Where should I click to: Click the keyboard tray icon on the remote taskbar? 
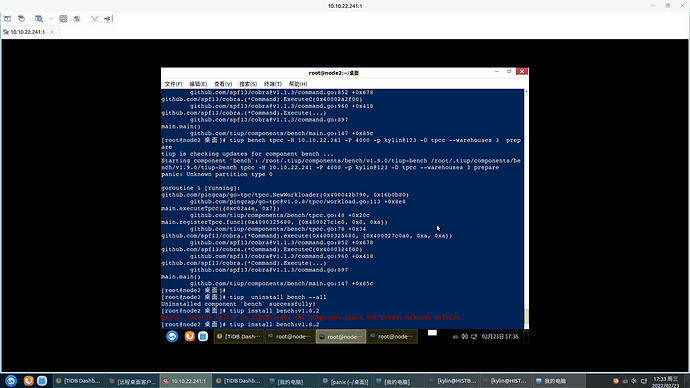coord(455,337)
